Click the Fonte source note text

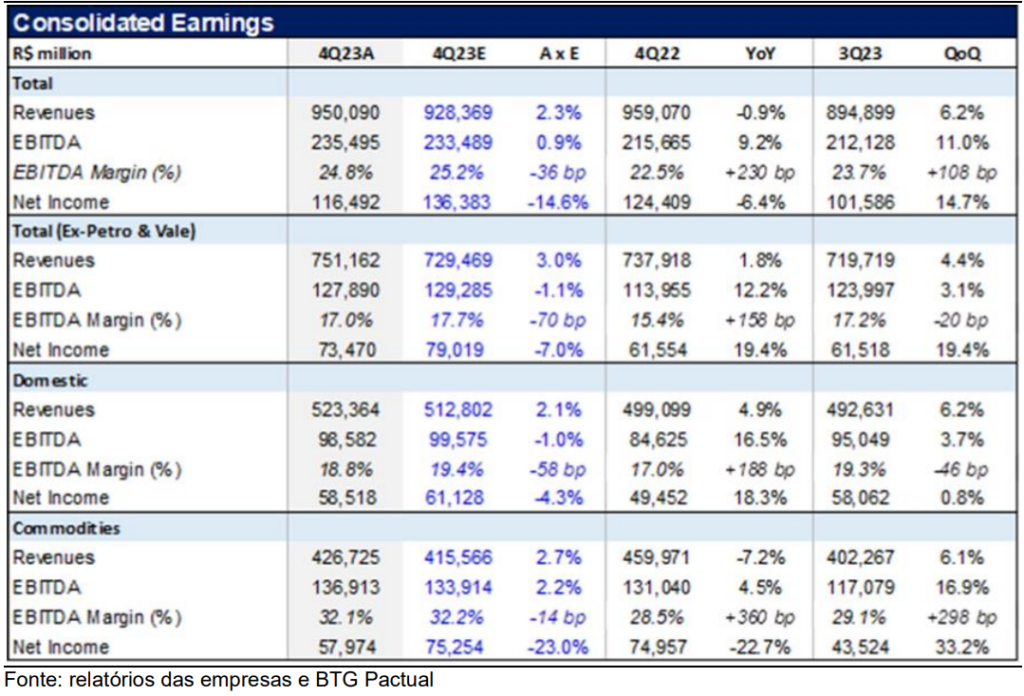pos(218,681)
